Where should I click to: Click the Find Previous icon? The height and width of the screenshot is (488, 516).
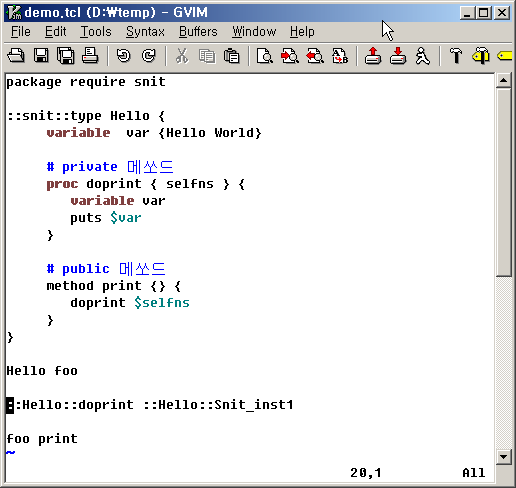point(315,56)
